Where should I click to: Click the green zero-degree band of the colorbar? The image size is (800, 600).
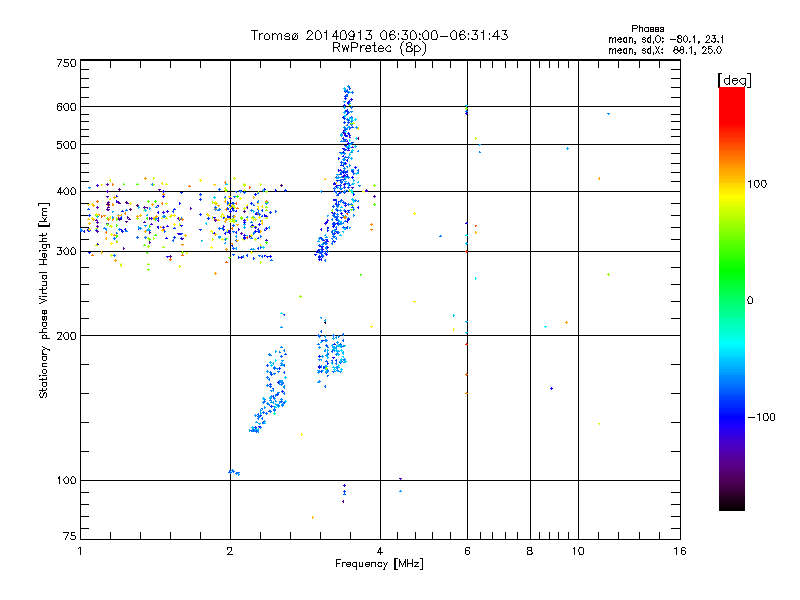732,300
